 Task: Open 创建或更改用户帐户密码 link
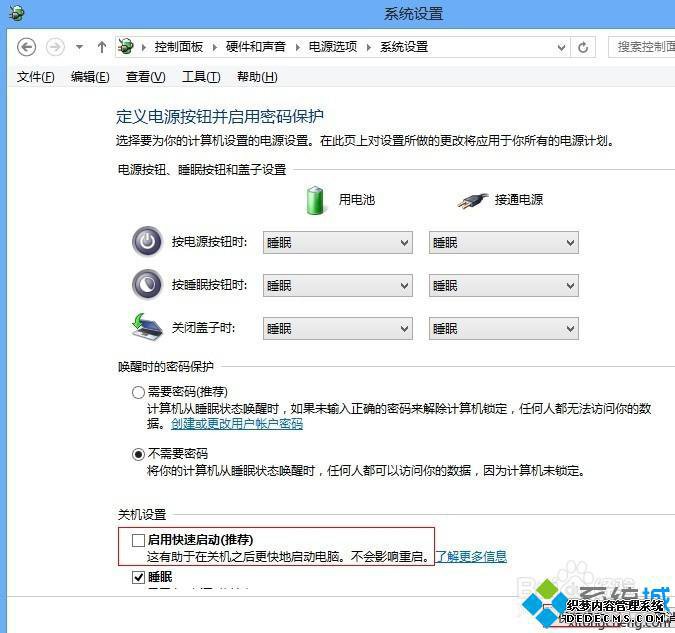pyautogui.click(x=237, y=424)
